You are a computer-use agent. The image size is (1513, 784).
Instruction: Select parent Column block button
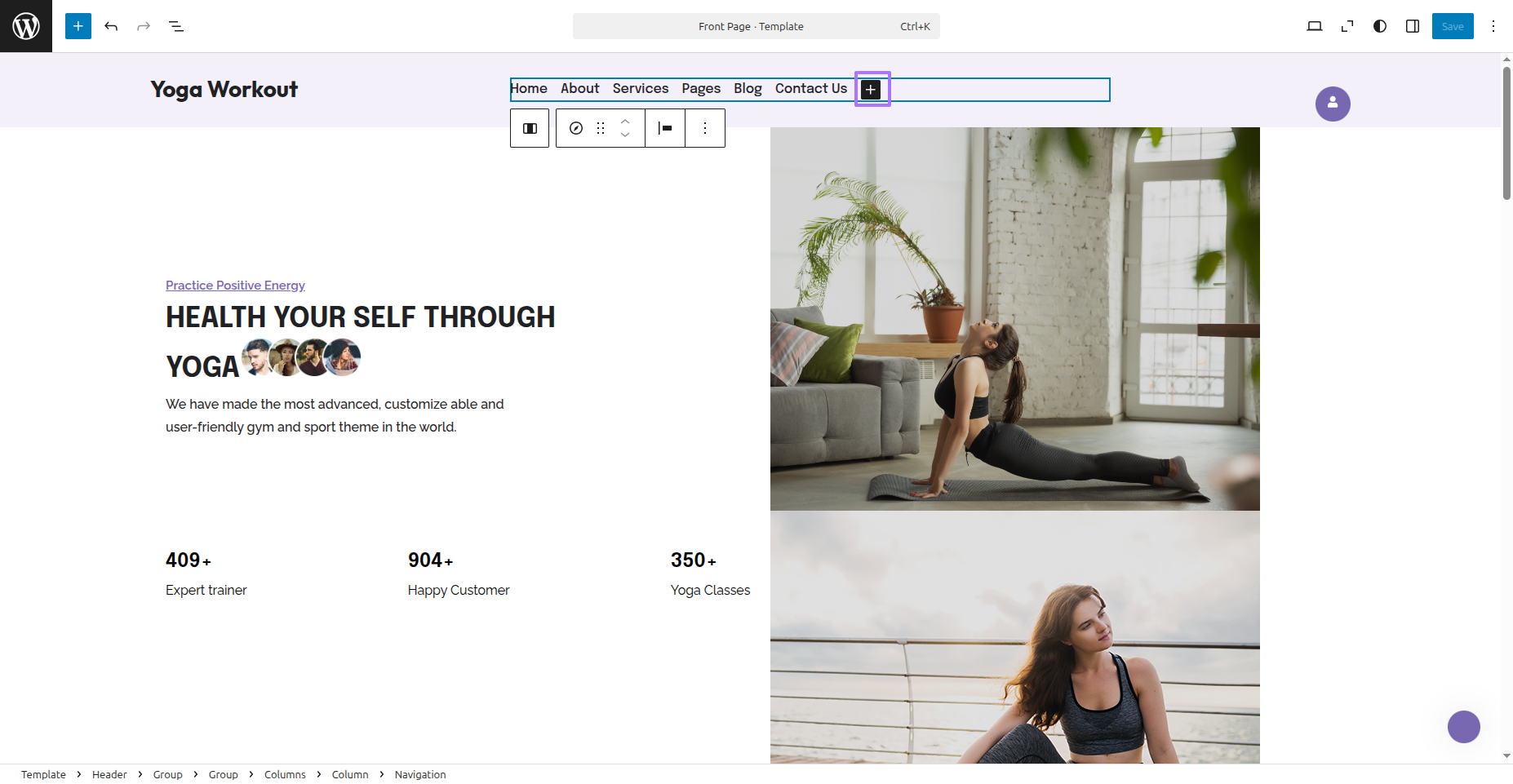click(530, 128)
